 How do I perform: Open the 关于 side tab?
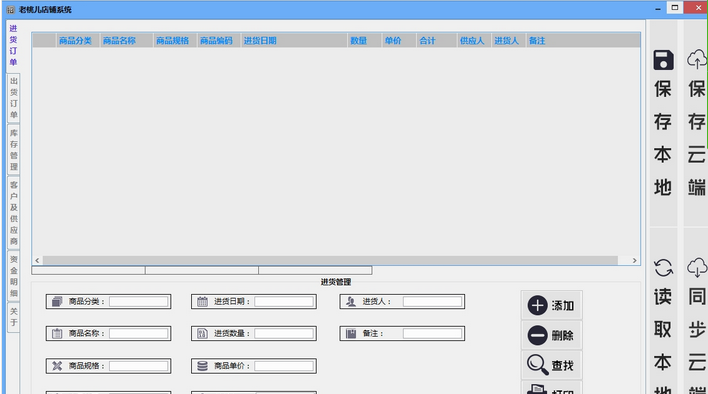(14, 317)
